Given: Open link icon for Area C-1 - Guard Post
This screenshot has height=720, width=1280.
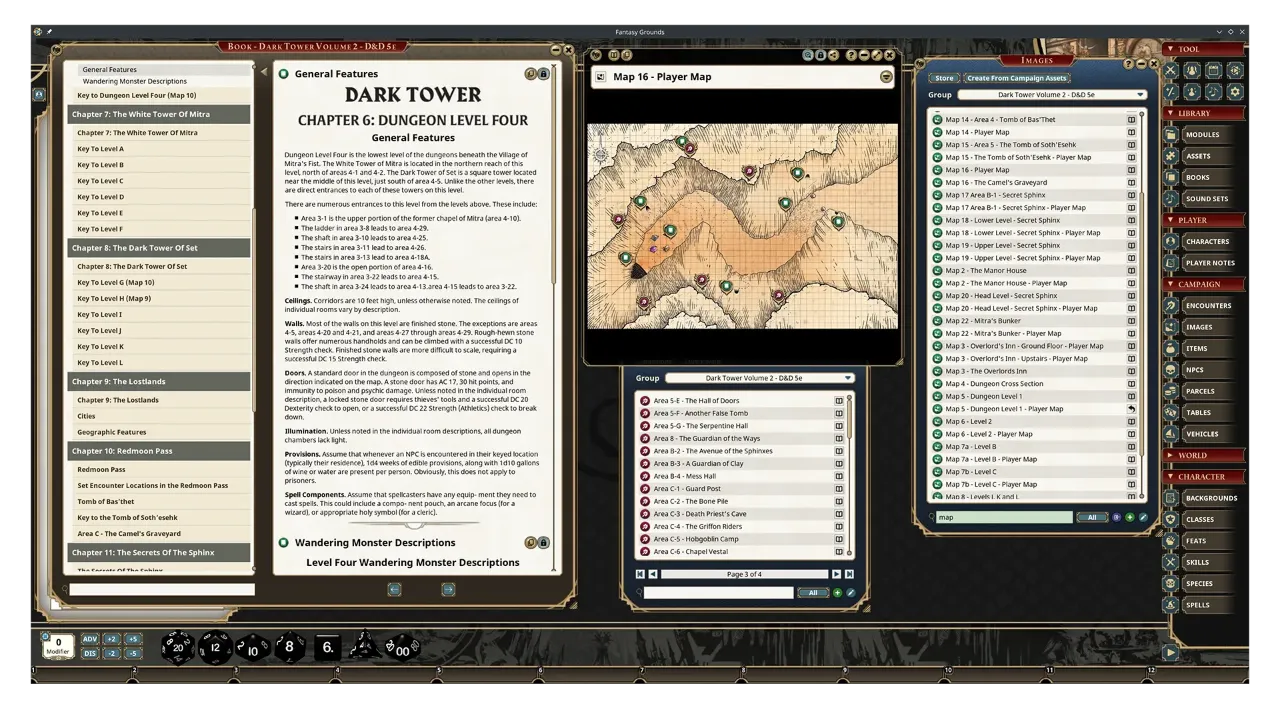Looking at the screenshot, I should (x=839, y=489).
